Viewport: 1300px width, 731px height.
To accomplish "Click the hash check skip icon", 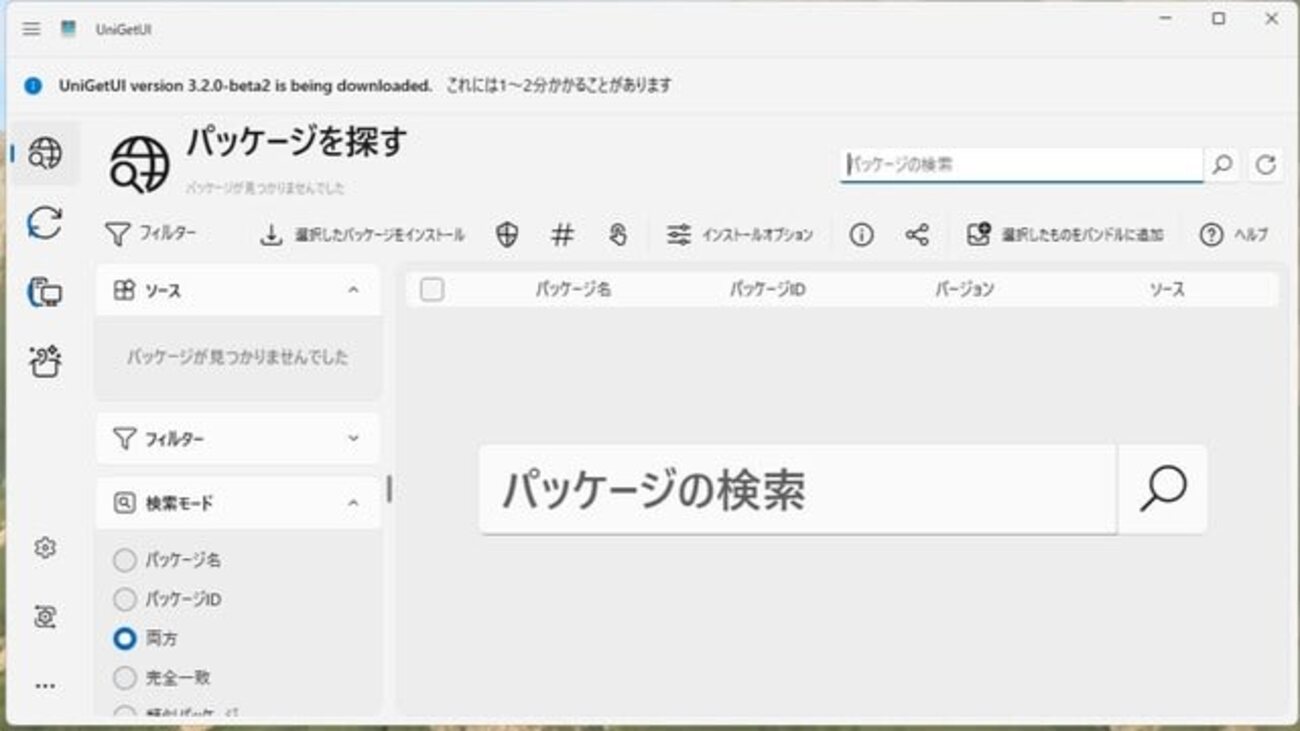I will (x=563, y=235).
